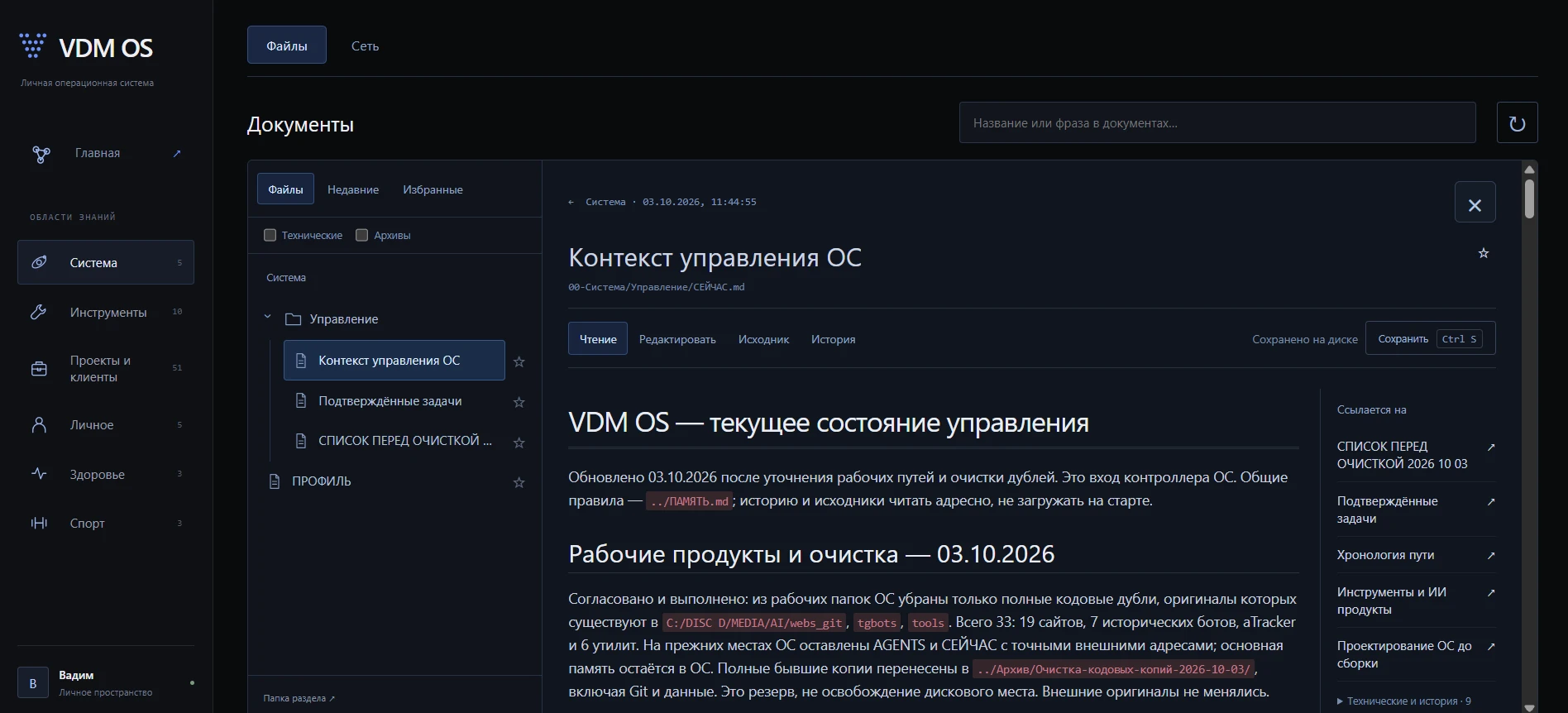Open the Исходник tab

(x=763, y=339)
